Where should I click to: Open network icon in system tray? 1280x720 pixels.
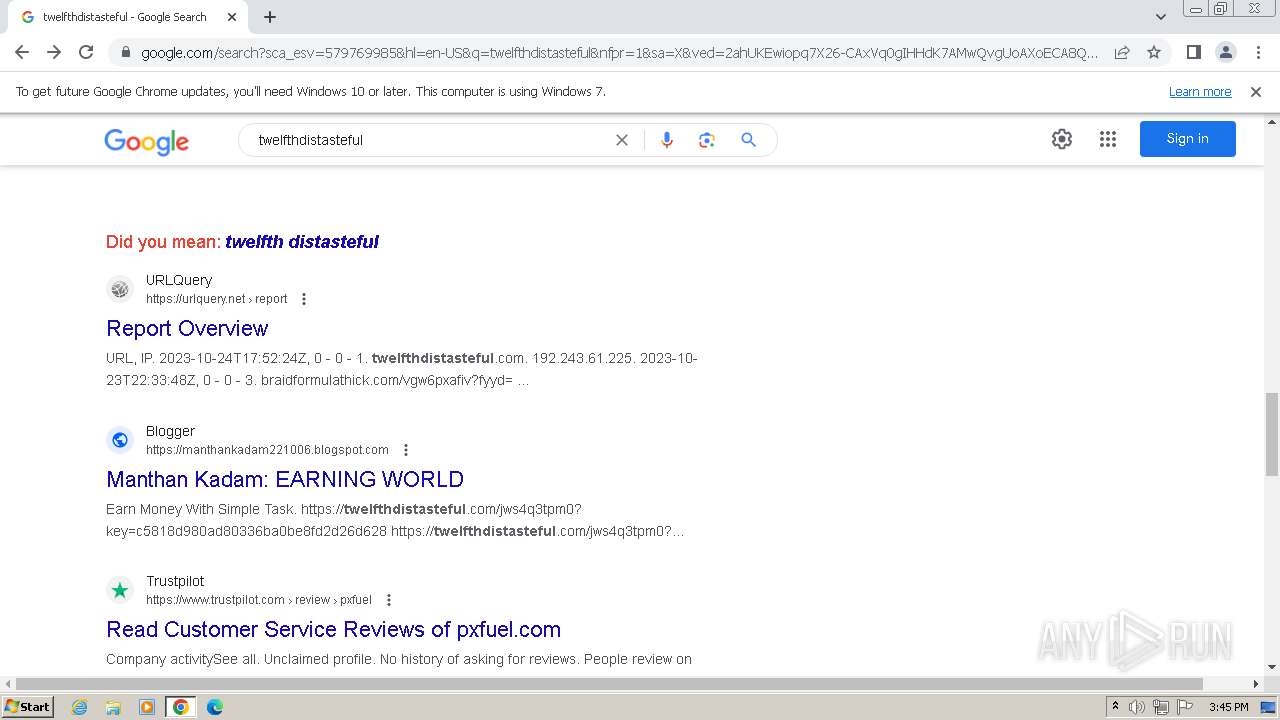(1160, 707)
